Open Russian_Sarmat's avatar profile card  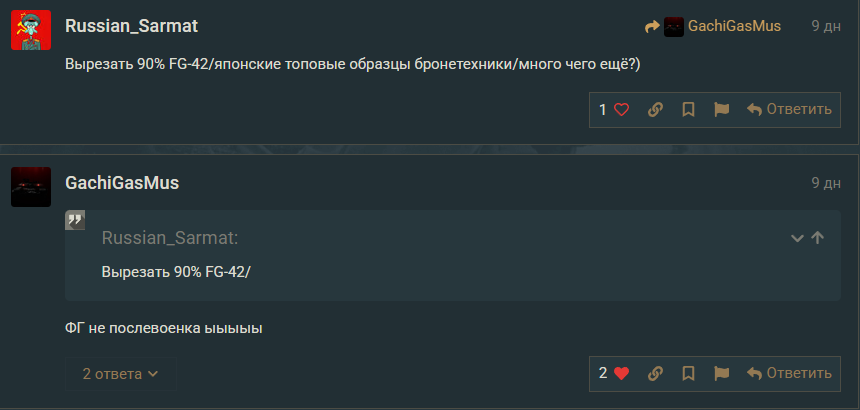(31, 30)
